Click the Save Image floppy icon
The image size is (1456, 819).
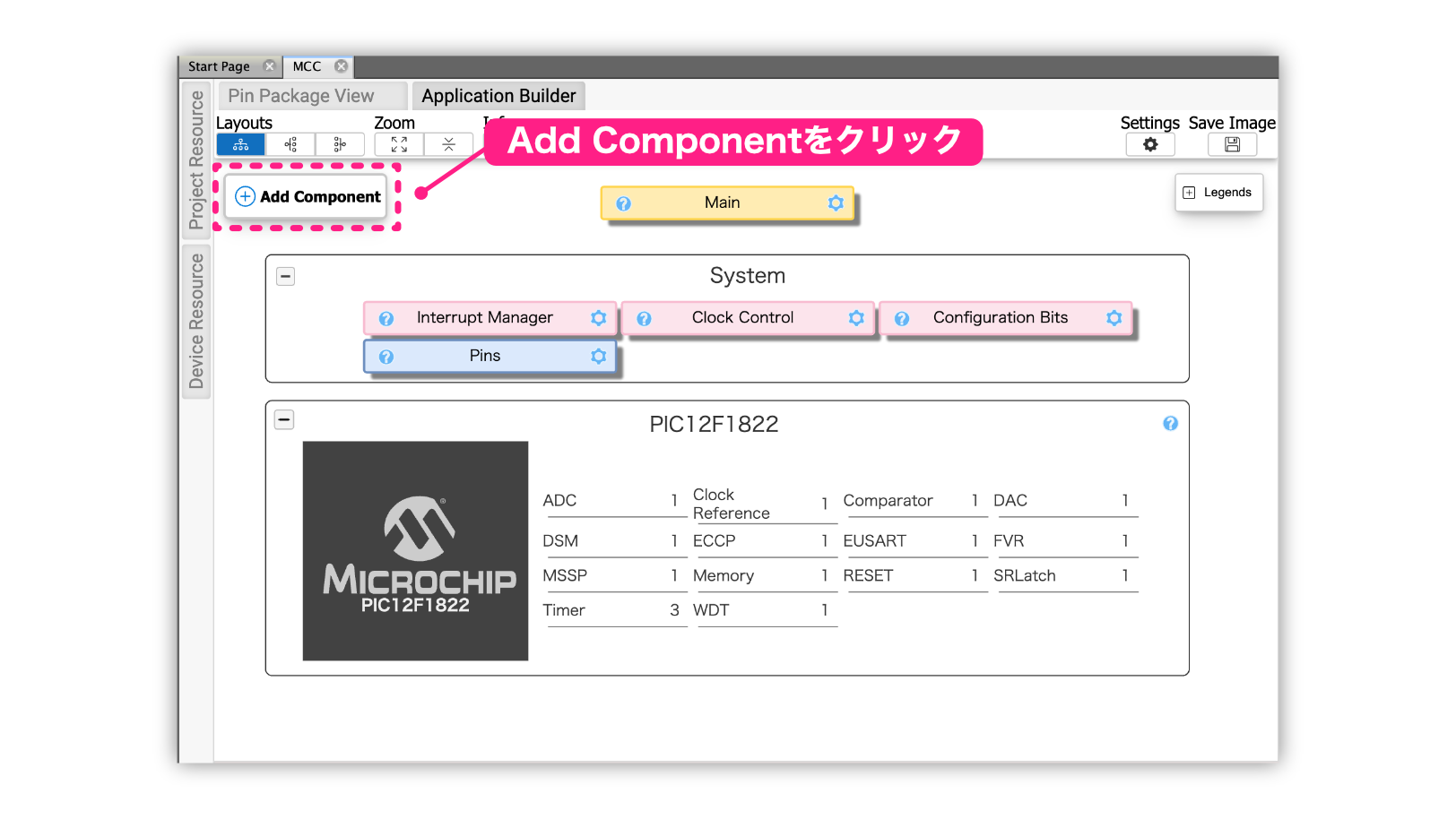point(1232,144)
